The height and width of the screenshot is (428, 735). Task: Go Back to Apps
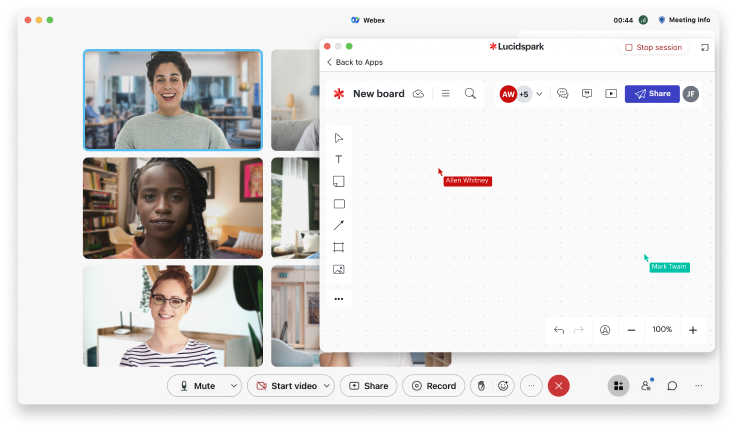(x=354, y=62)
